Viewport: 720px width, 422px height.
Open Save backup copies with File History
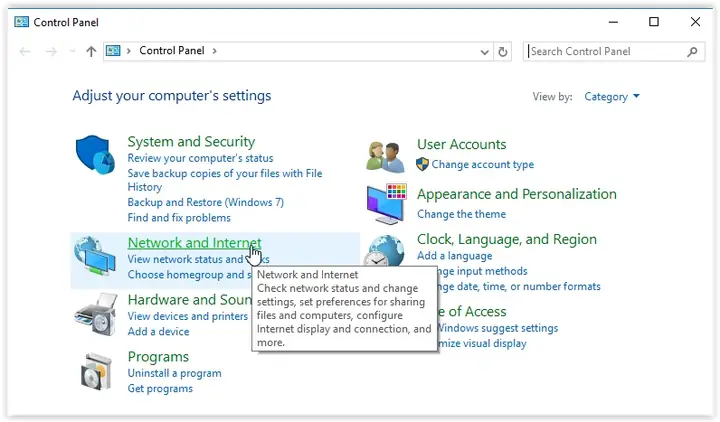coord(225,180)
